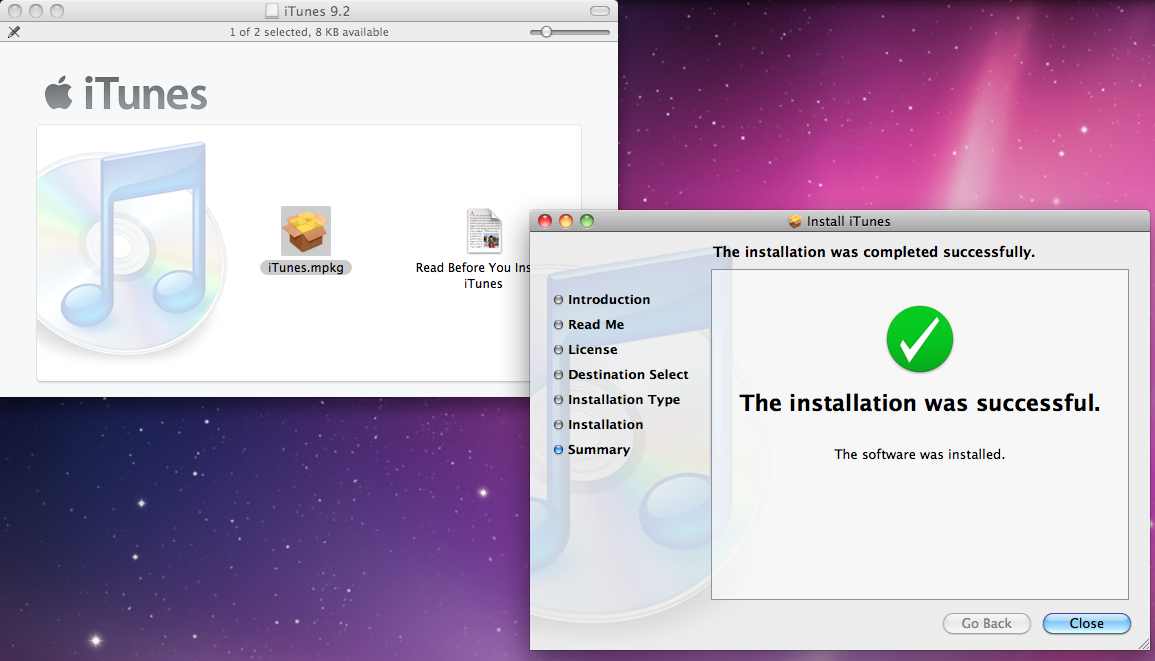Click the Apple iTunes logo in disk image
This screenshot has height=661, width=1155.
[x=126, y=94]
